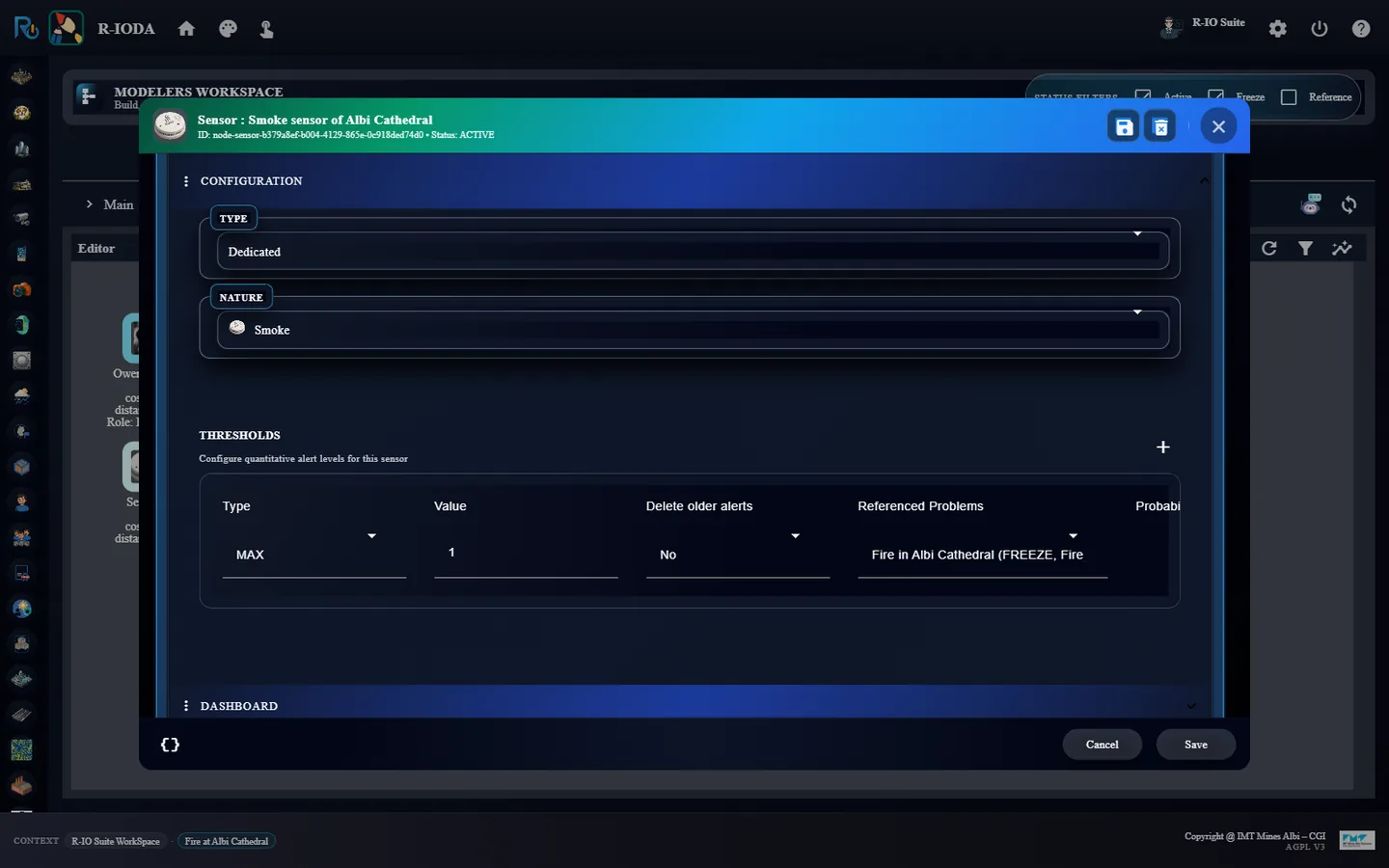Expand the Dashboard section chevron
1389x868 pixels.
(x=1191, y=706)
